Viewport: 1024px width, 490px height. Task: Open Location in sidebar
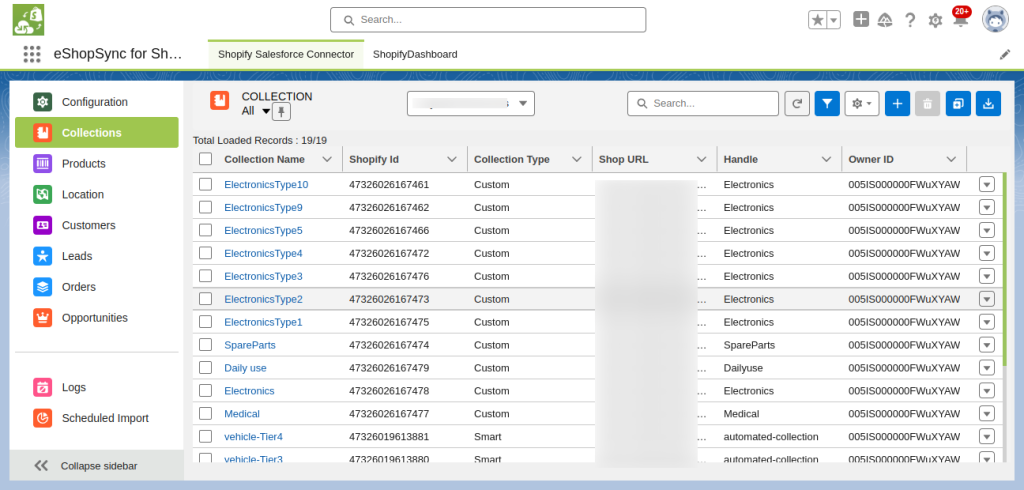click(97, 194)
